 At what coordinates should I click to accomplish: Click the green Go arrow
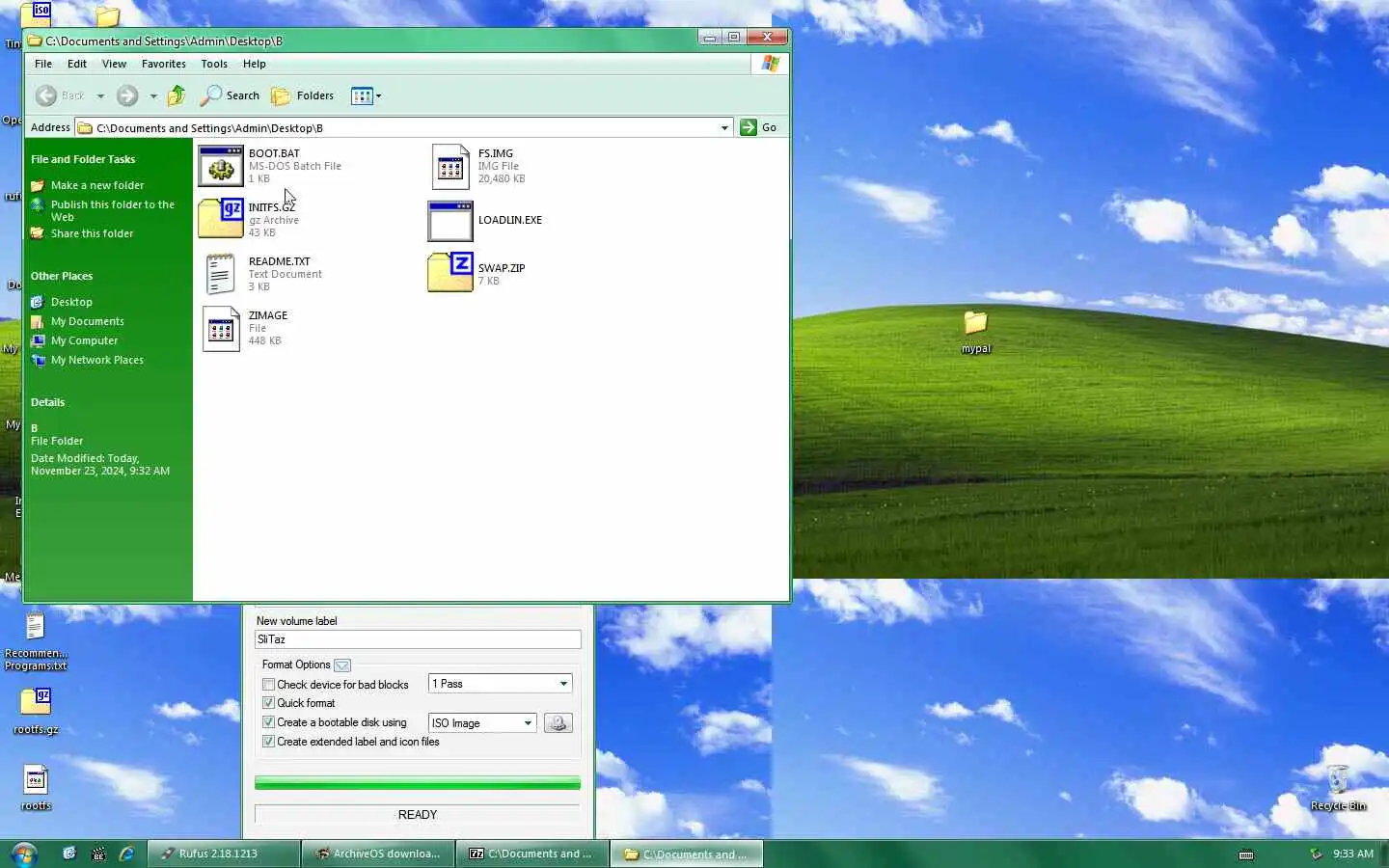coord(749,127)
